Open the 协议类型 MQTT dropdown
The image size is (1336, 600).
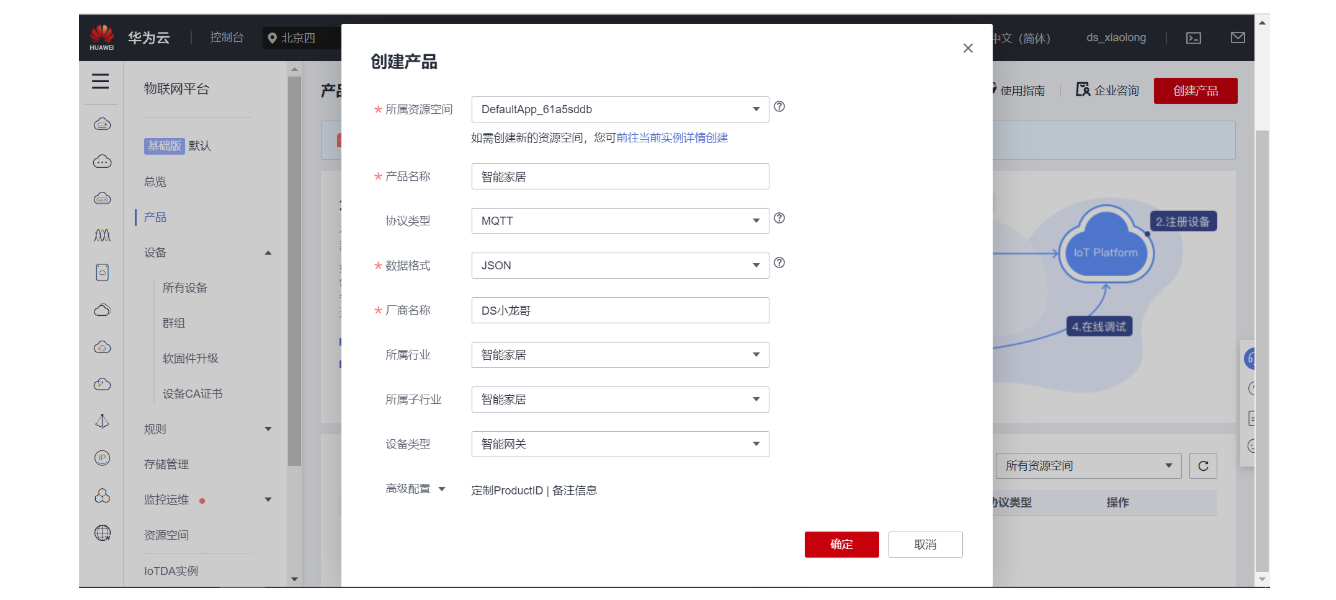(x=620, y=221)
